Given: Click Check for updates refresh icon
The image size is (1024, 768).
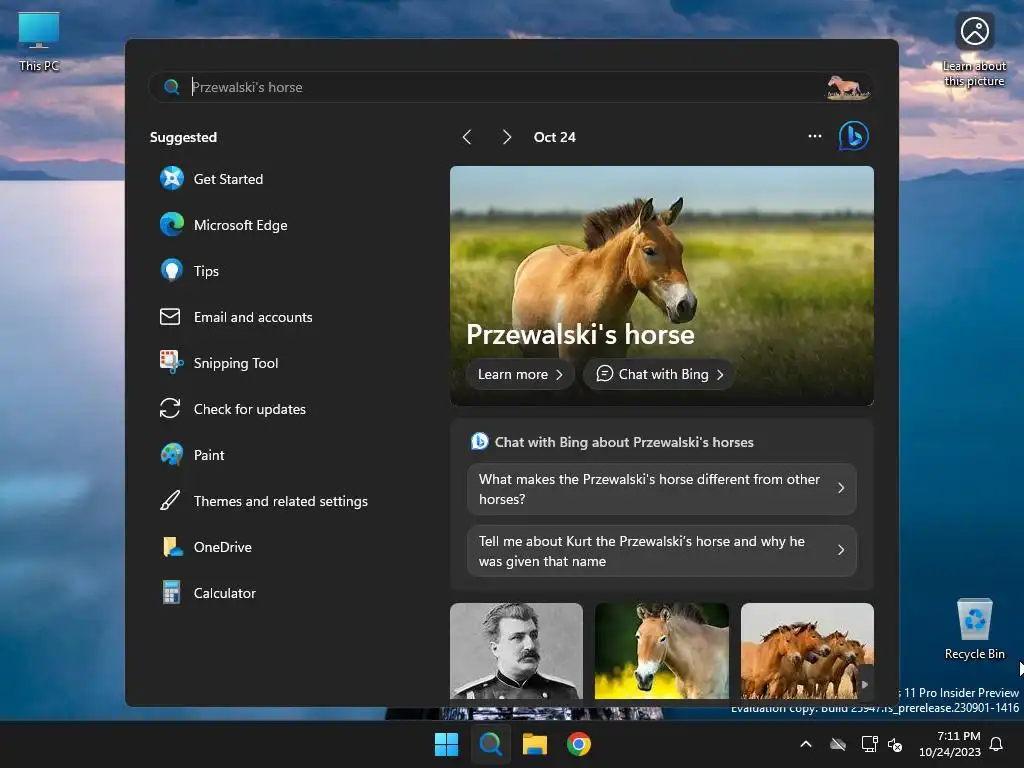Looking at the screenshot, I should point(170,409).
